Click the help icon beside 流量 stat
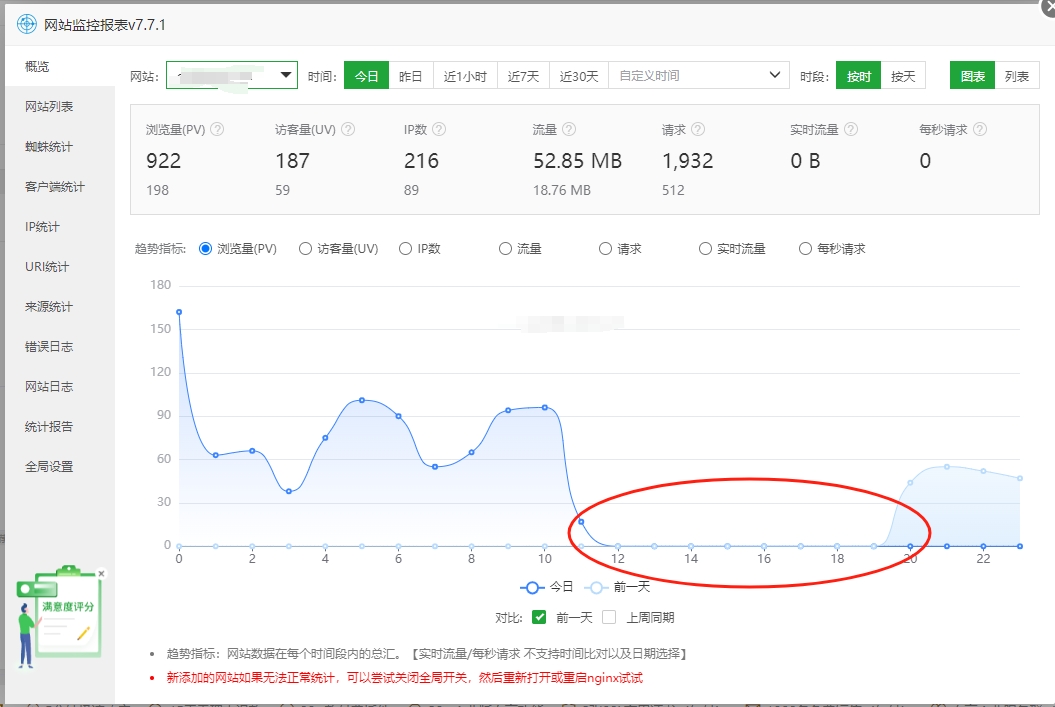The width and height of the screenshot is (1055, 707). coord(569,129)
